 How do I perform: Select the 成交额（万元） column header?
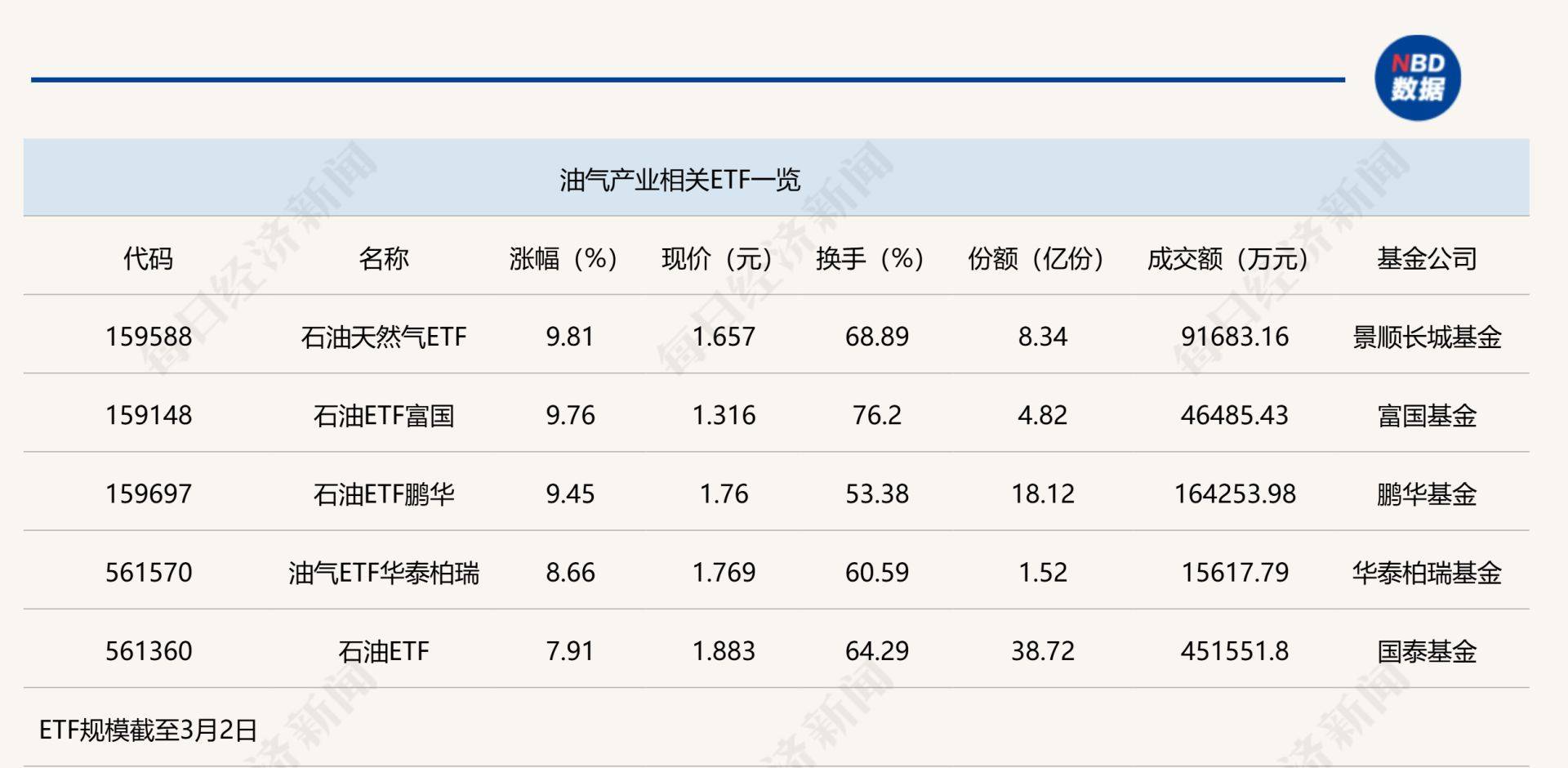point(1227,259)
